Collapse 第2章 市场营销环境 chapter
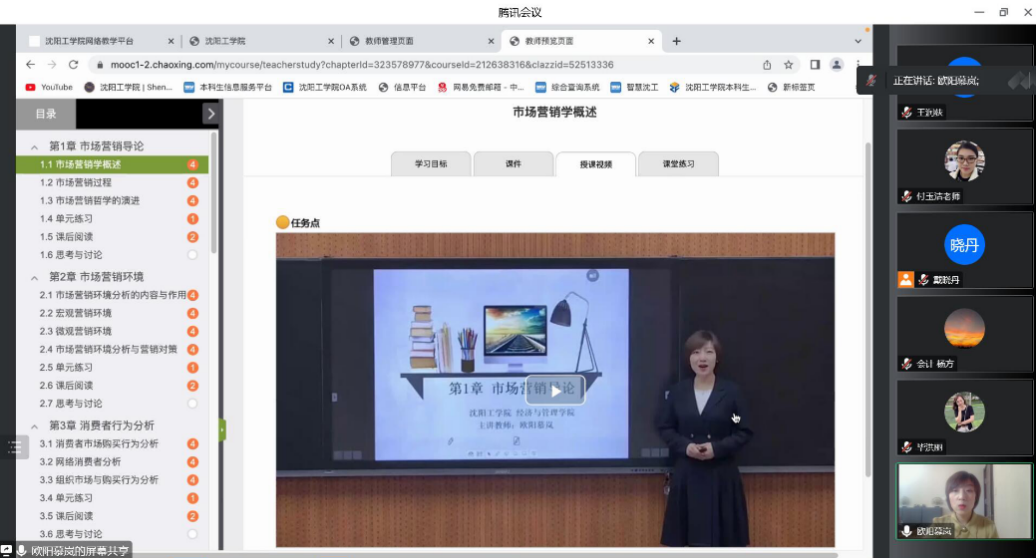Screen dimensions: 1036x558 pos(34,277)
